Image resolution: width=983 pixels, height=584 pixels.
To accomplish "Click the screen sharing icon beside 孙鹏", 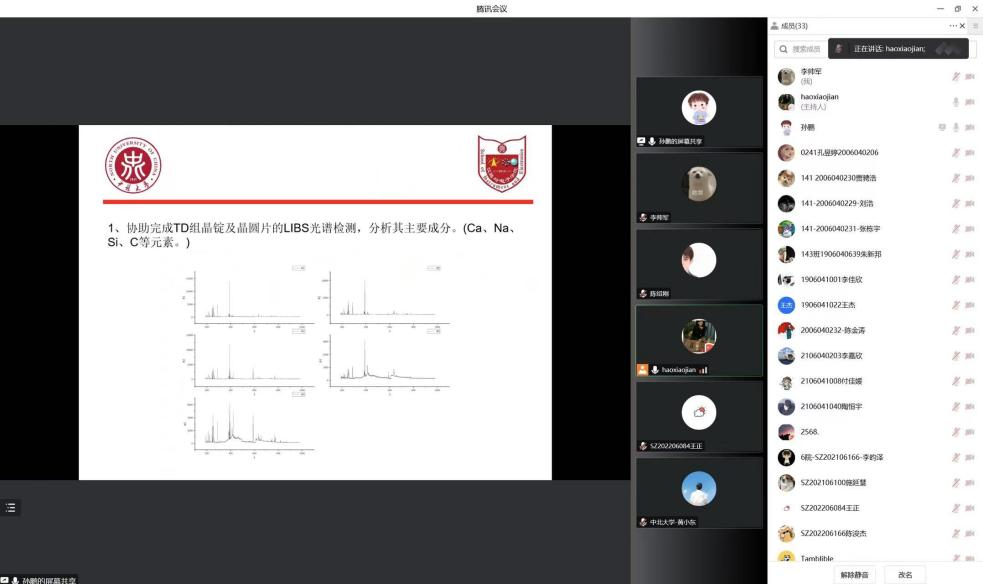I will pyautogui.click(x=941, y=127).
